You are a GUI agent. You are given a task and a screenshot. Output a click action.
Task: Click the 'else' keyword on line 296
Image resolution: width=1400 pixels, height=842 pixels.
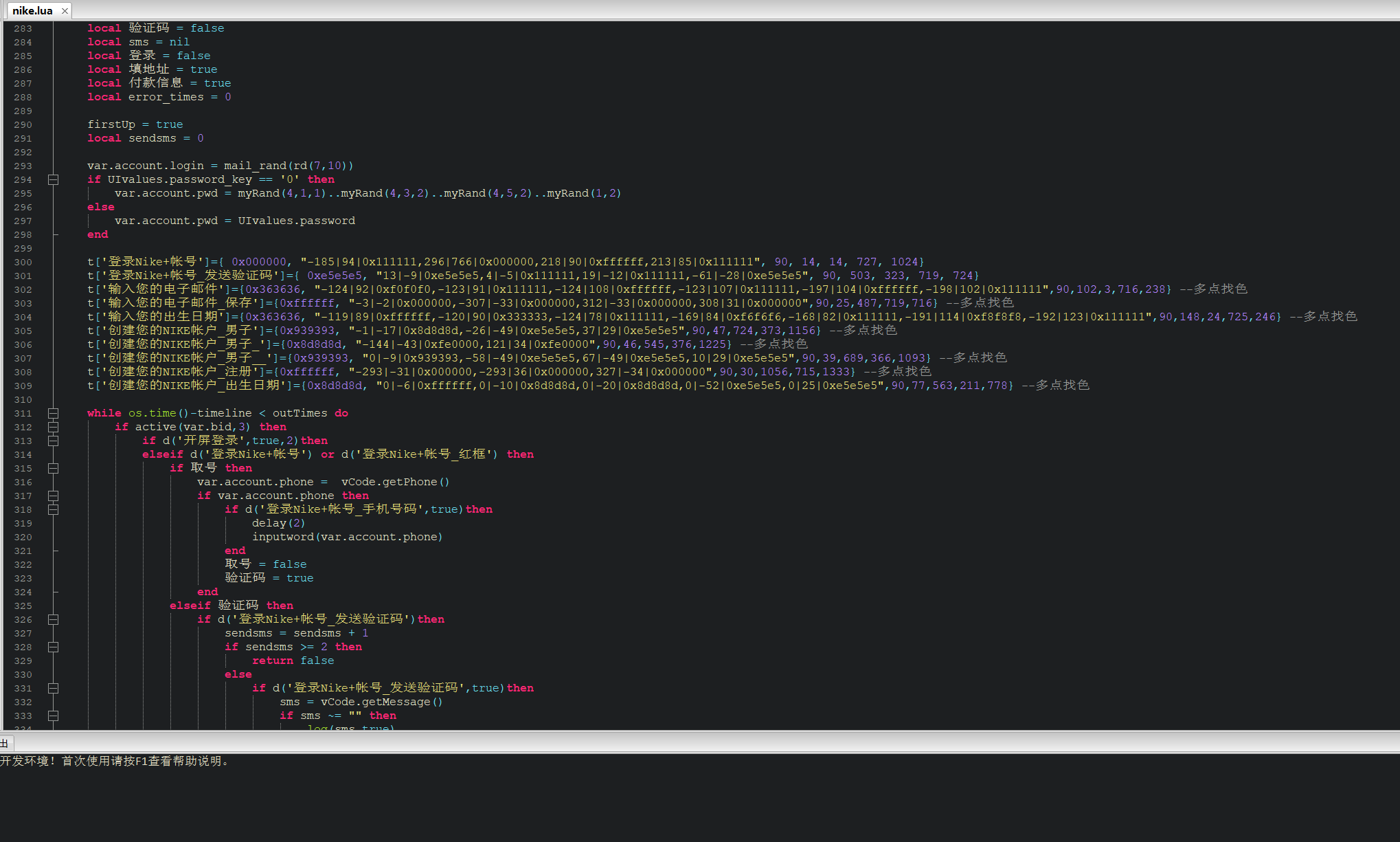(x=101, y=207)
